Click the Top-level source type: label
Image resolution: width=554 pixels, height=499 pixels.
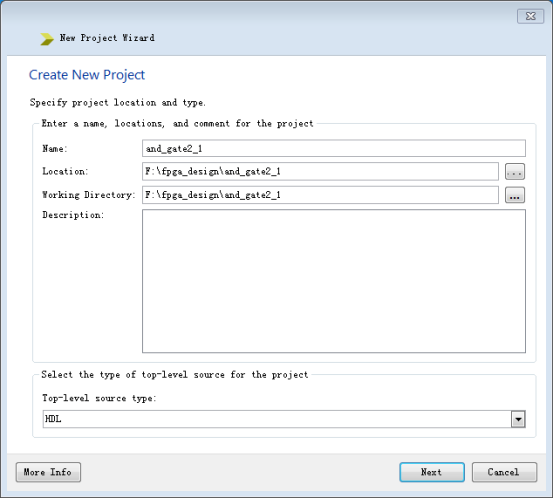pos(99,398)
